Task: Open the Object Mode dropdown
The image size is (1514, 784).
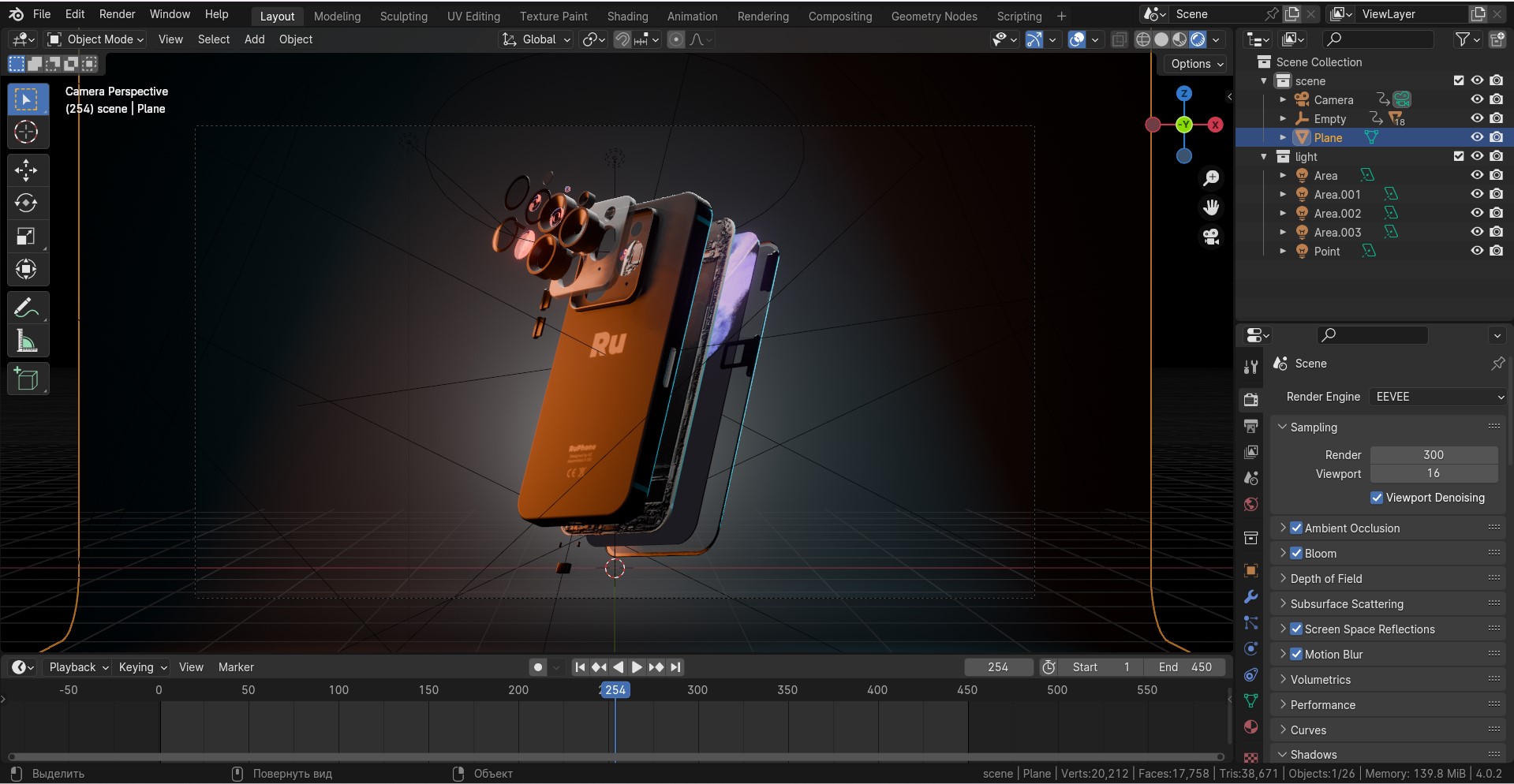Action: point(95,39)
